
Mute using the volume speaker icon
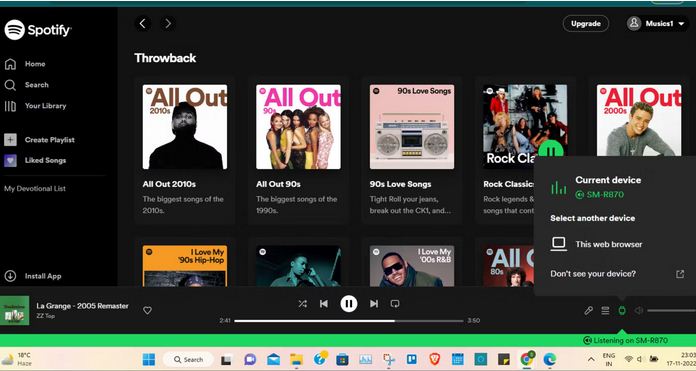(639, 311)
